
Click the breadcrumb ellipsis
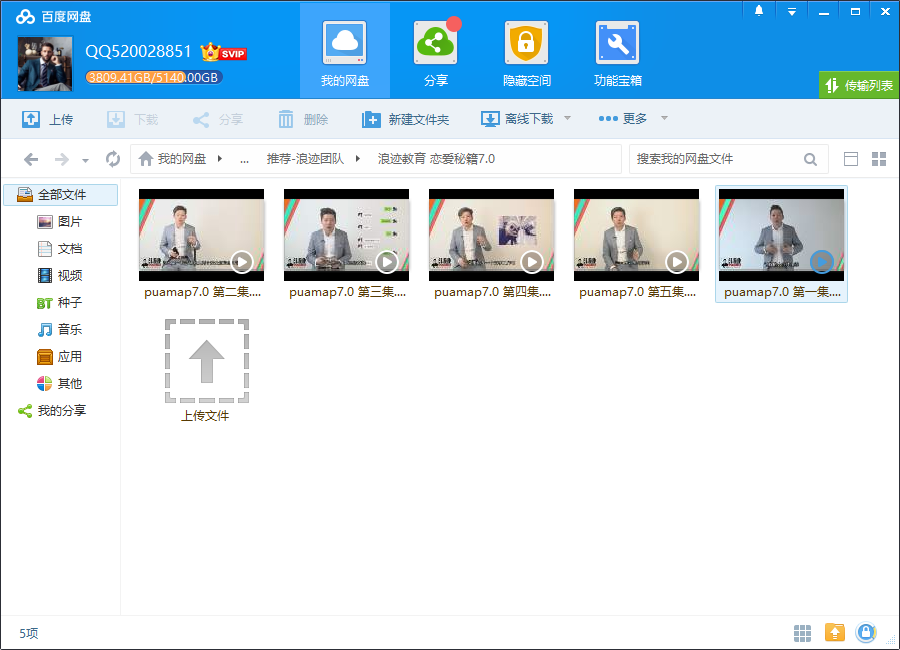(245, 160)
